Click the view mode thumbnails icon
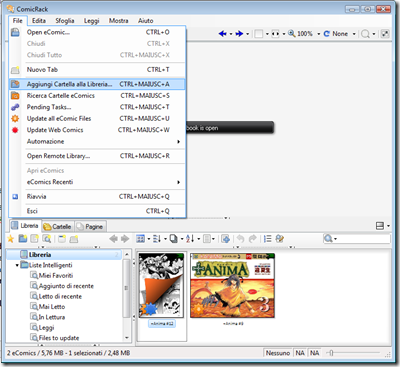The width and height of the screenshot is (400, 367). (x=141, y=239)
